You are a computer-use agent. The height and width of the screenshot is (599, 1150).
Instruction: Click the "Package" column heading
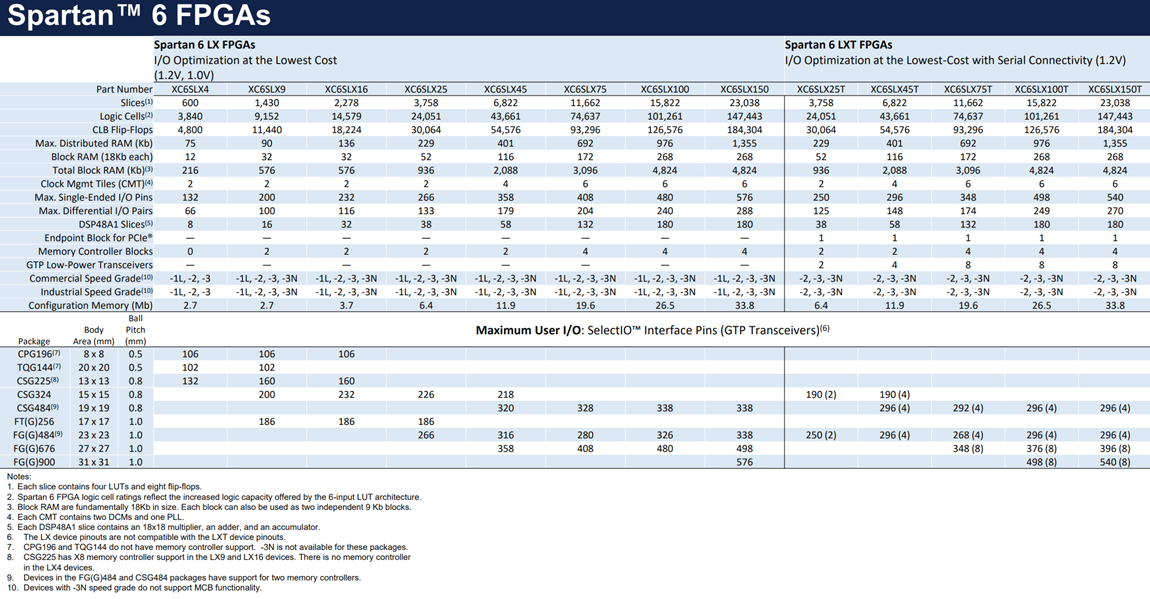pos(34,342)
